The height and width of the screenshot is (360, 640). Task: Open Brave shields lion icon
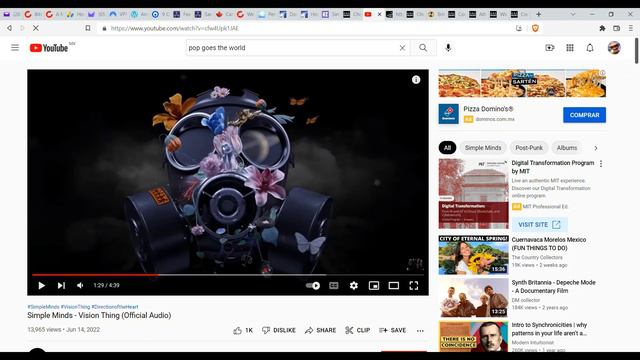coord(536,28)
